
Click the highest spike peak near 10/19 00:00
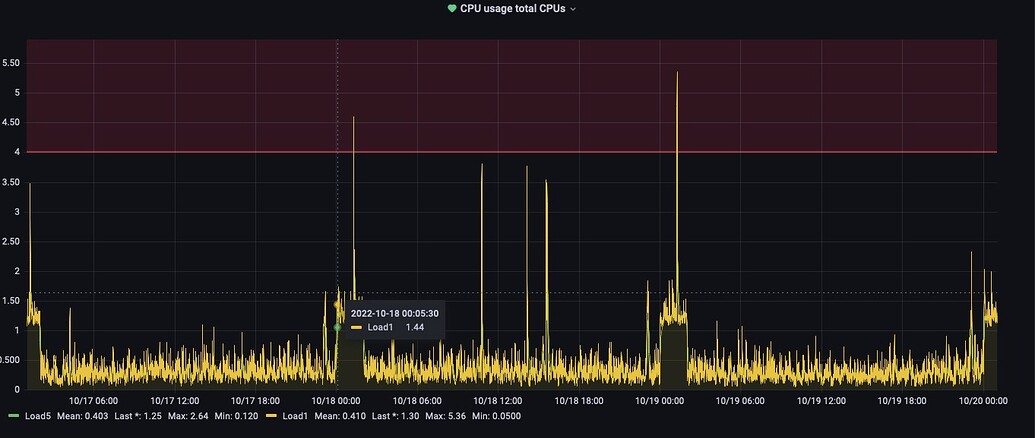[677, 73]
